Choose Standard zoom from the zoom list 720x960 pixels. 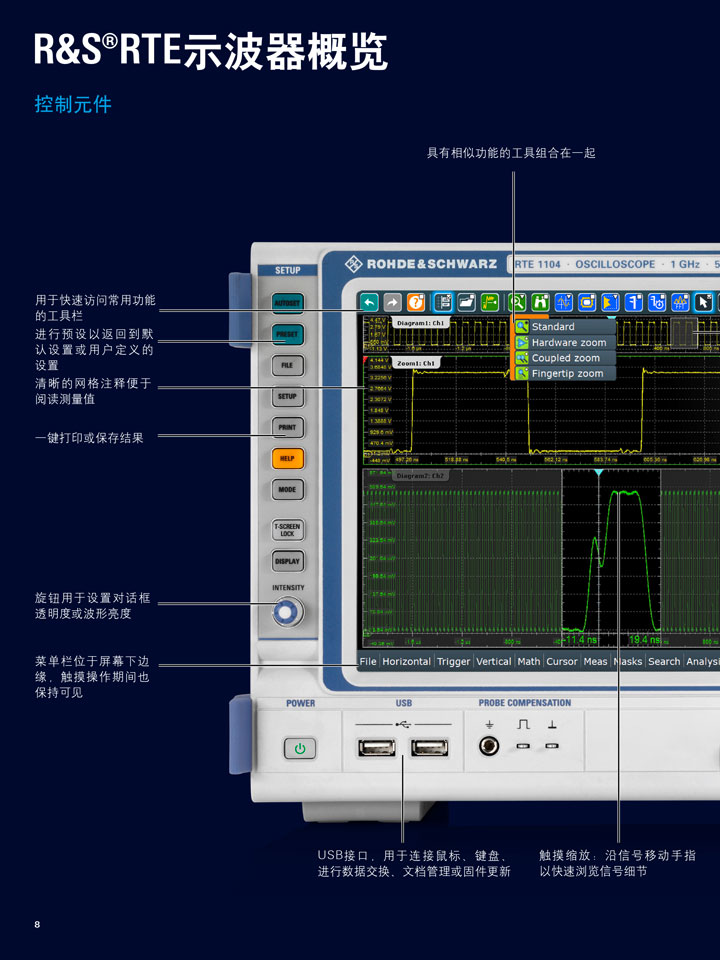tap(565, 327)
